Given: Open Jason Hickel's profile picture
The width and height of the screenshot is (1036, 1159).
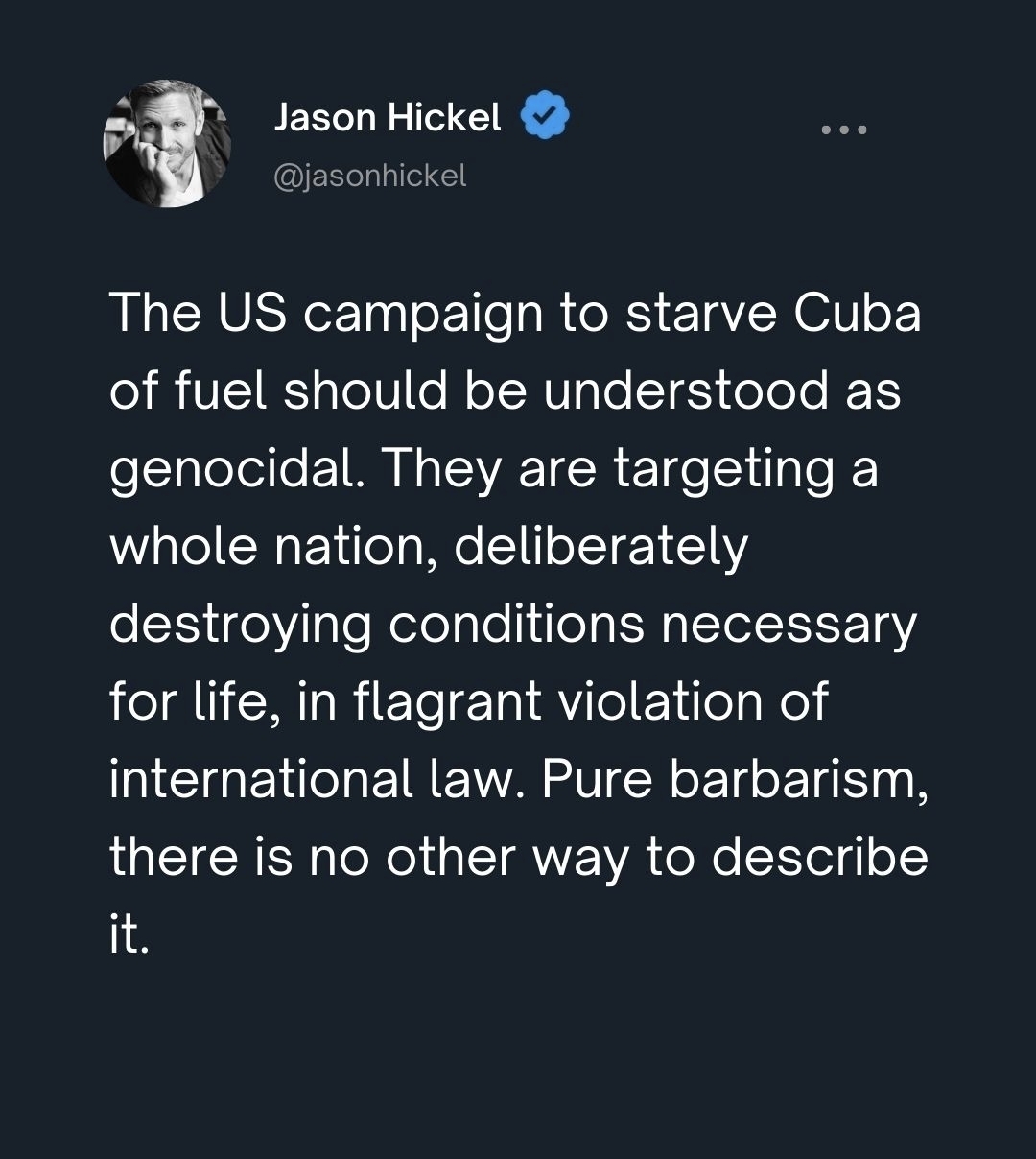Looking at the screenshot, I should (x=167, y=143).
